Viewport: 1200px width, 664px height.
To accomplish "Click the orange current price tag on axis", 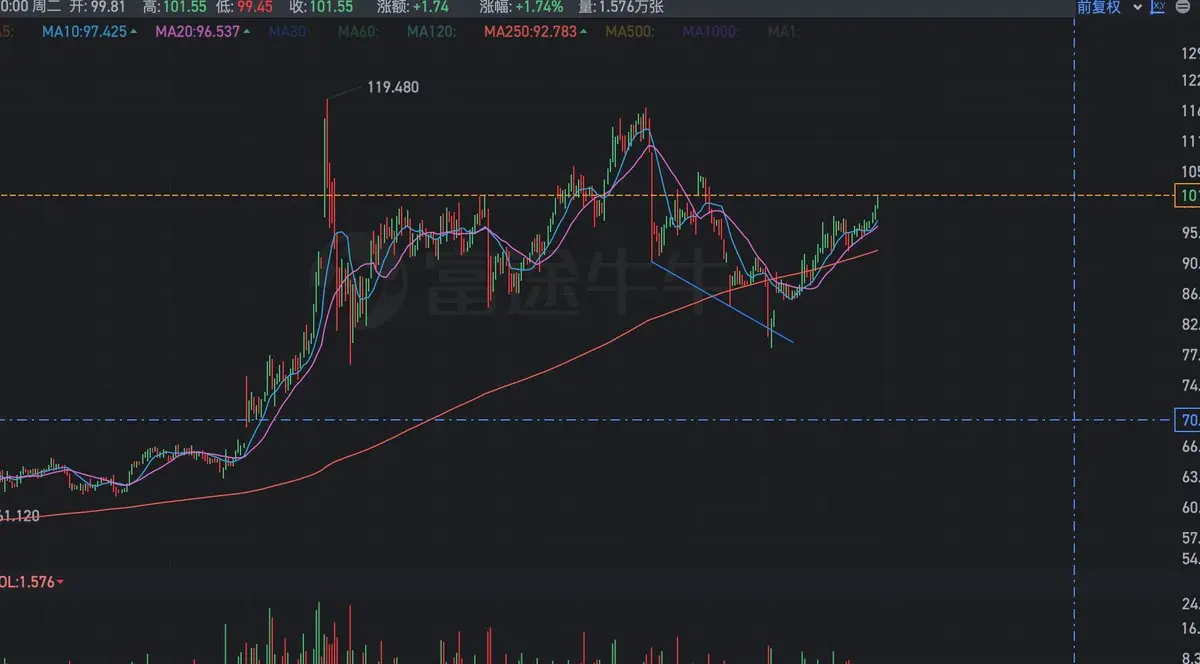I will [1188, 196].
